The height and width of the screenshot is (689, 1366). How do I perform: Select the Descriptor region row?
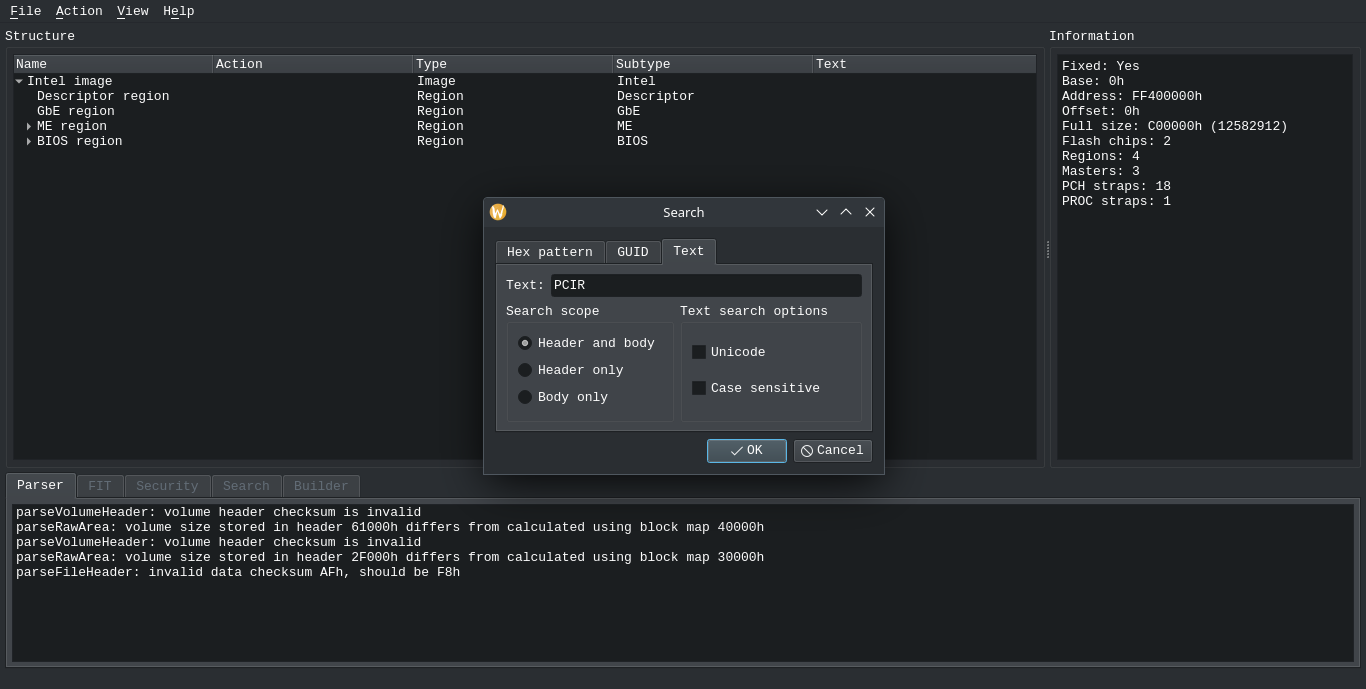click(x=103, y=97)
